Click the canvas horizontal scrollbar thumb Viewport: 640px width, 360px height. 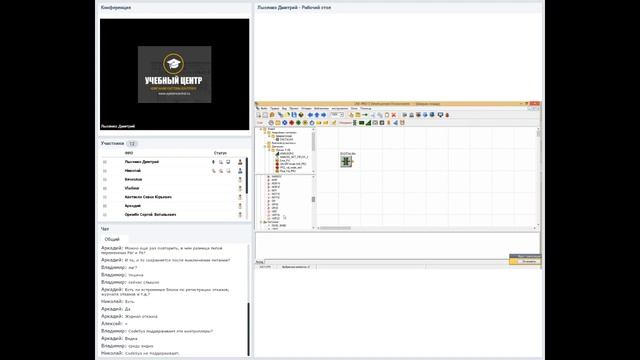point(335,228)
